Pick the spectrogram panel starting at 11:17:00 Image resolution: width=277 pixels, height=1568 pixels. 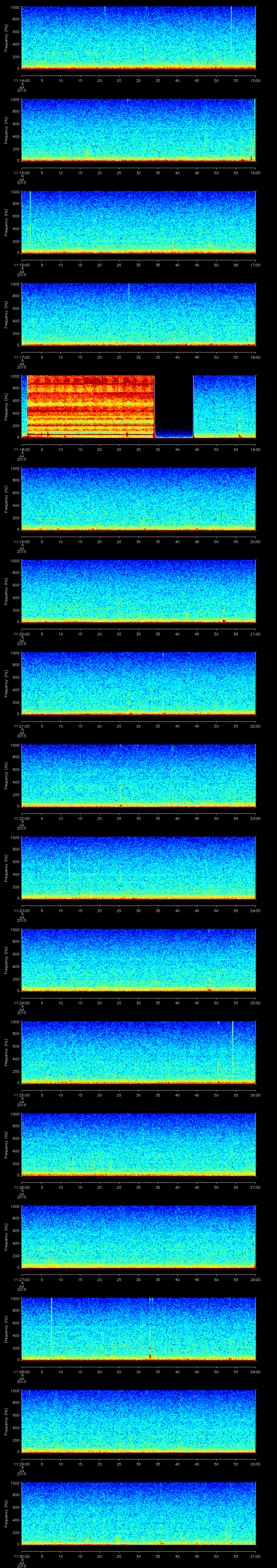point(138,315)
